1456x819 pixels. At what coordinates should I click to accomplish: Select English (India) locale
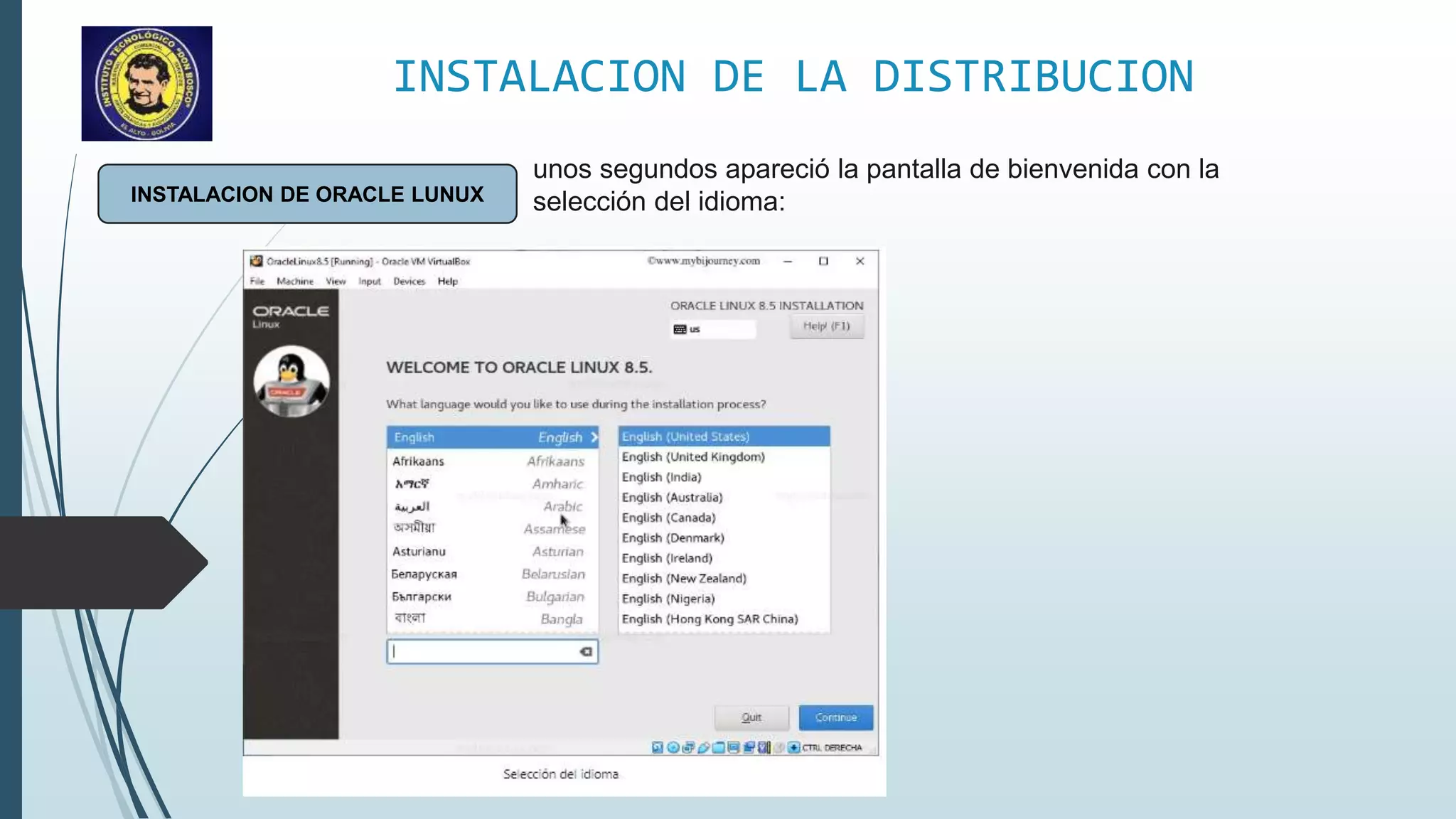pos(724,477)
